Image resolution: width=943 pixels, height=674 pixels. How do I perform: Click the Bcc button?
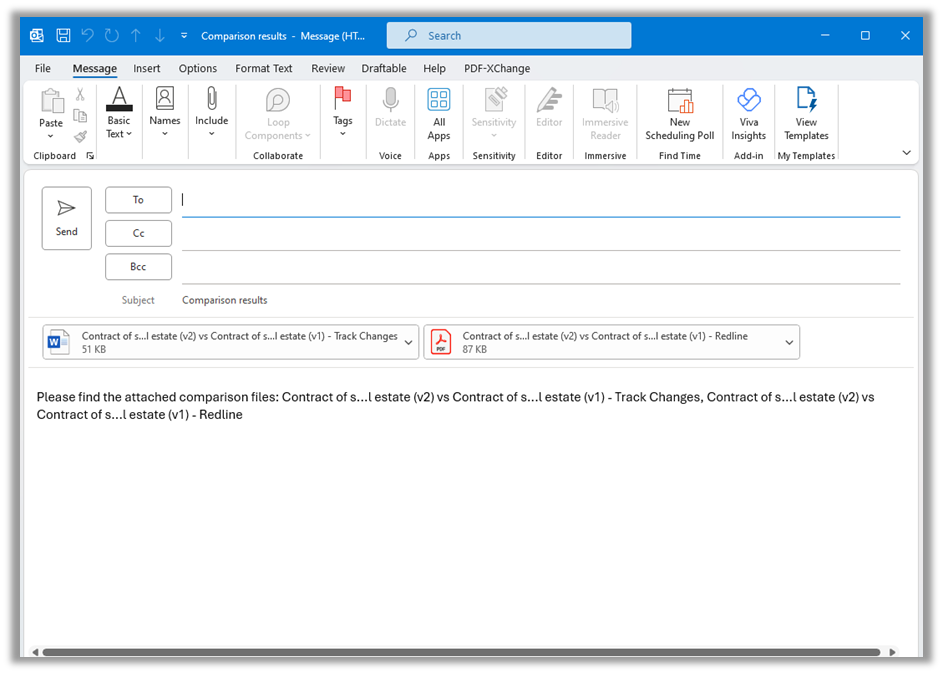[x=138, y=266]
